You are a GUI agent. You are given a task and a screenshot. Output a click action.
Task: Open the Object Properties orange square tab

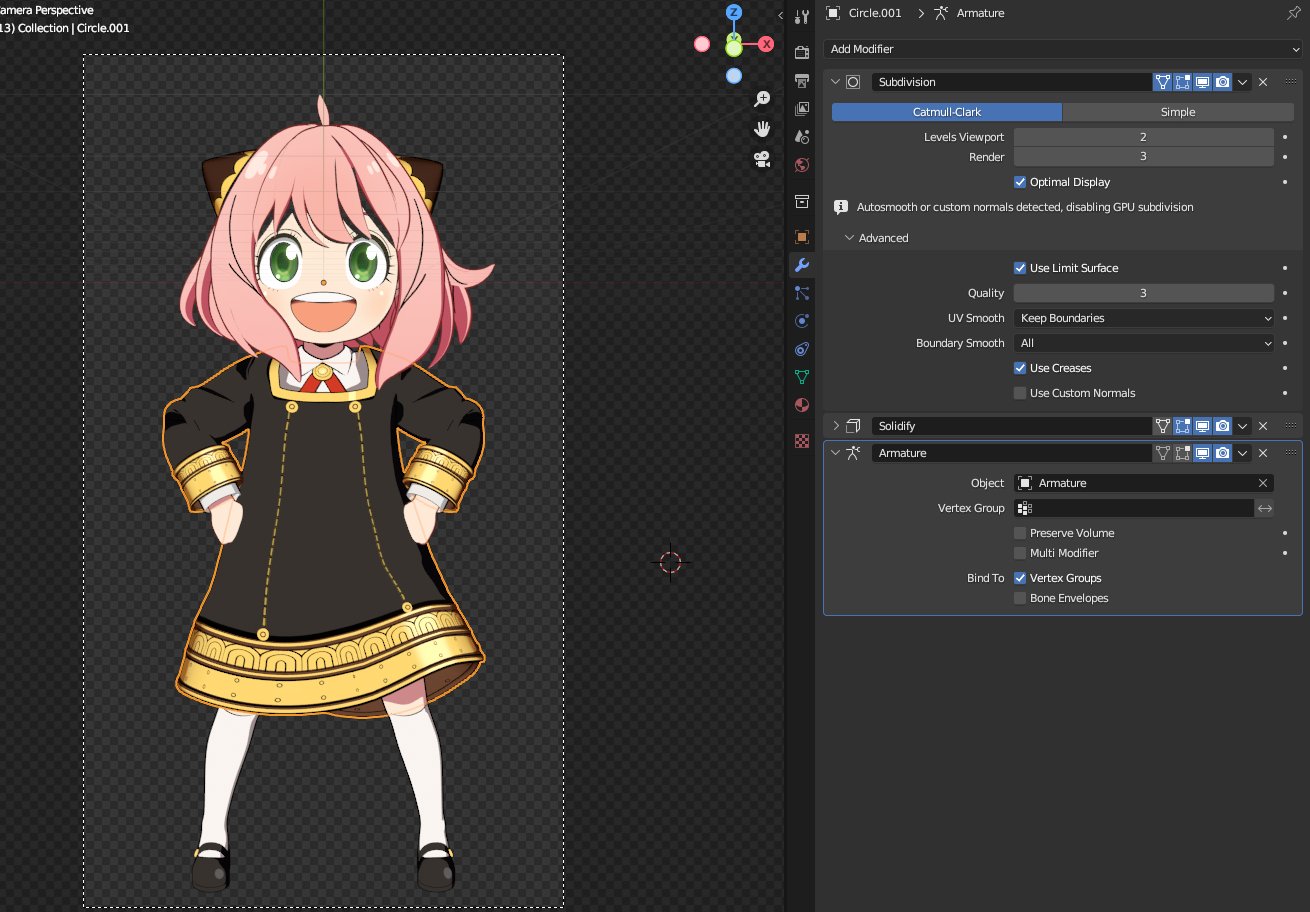(801, 235)
